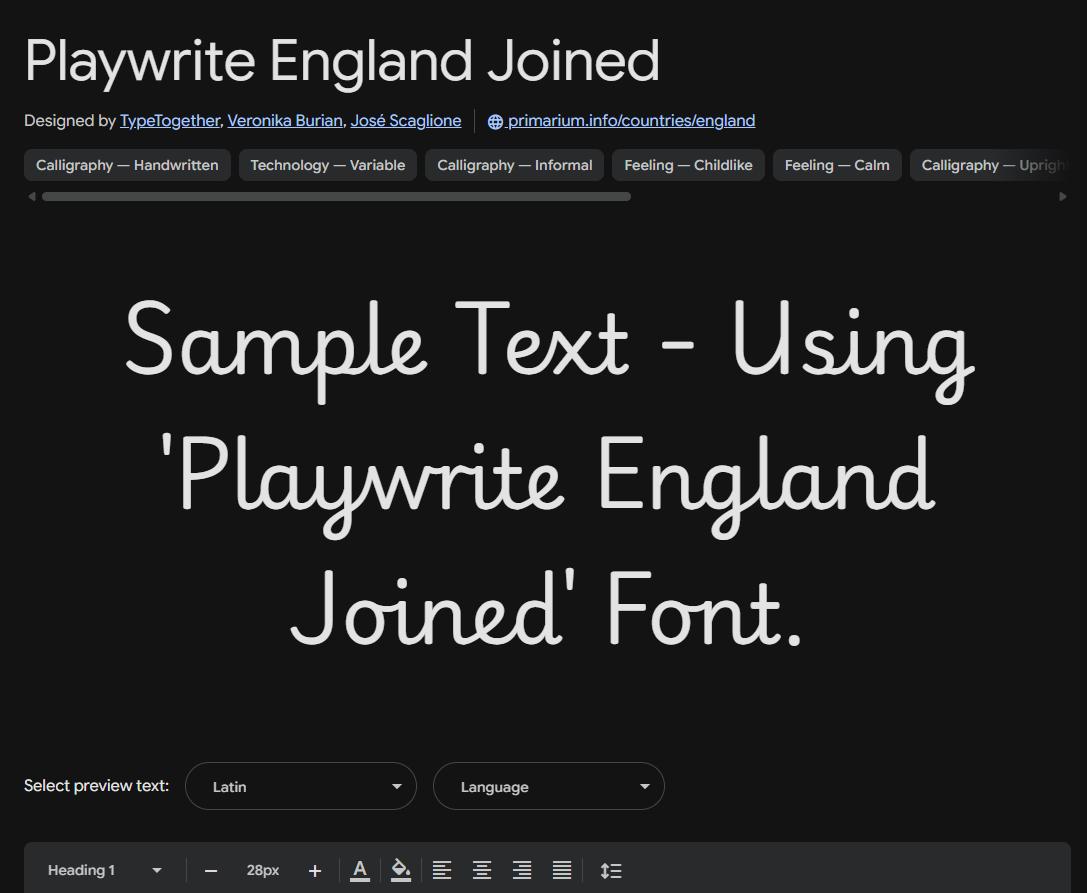Select Calligraphy — Handwritten tag
Viewport: 1087px width, 893px height.
pos(127,165)
